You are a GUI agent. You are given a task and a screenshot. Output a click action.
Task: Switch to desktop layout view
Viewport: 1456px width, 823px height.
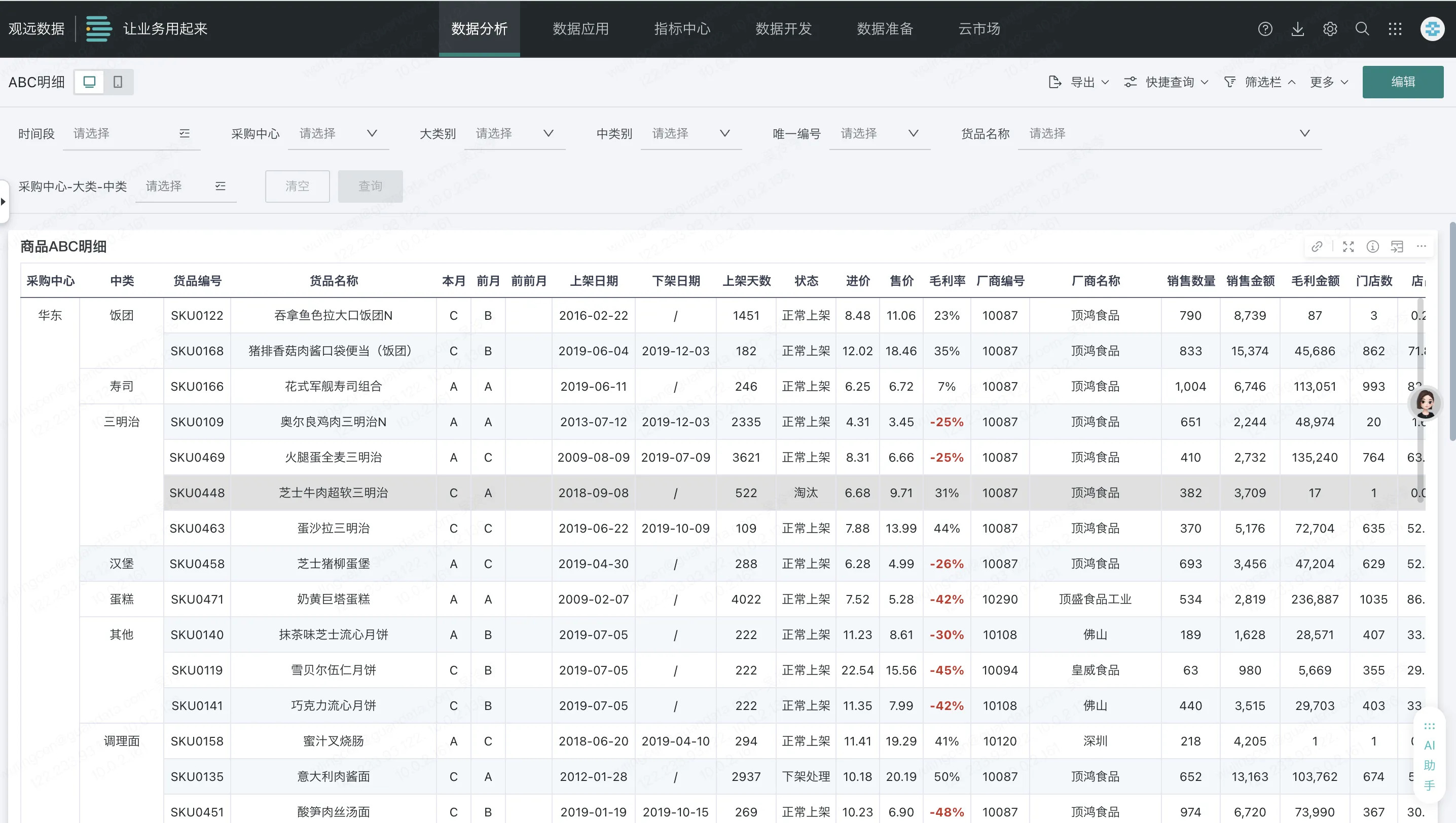coord(89,82)
